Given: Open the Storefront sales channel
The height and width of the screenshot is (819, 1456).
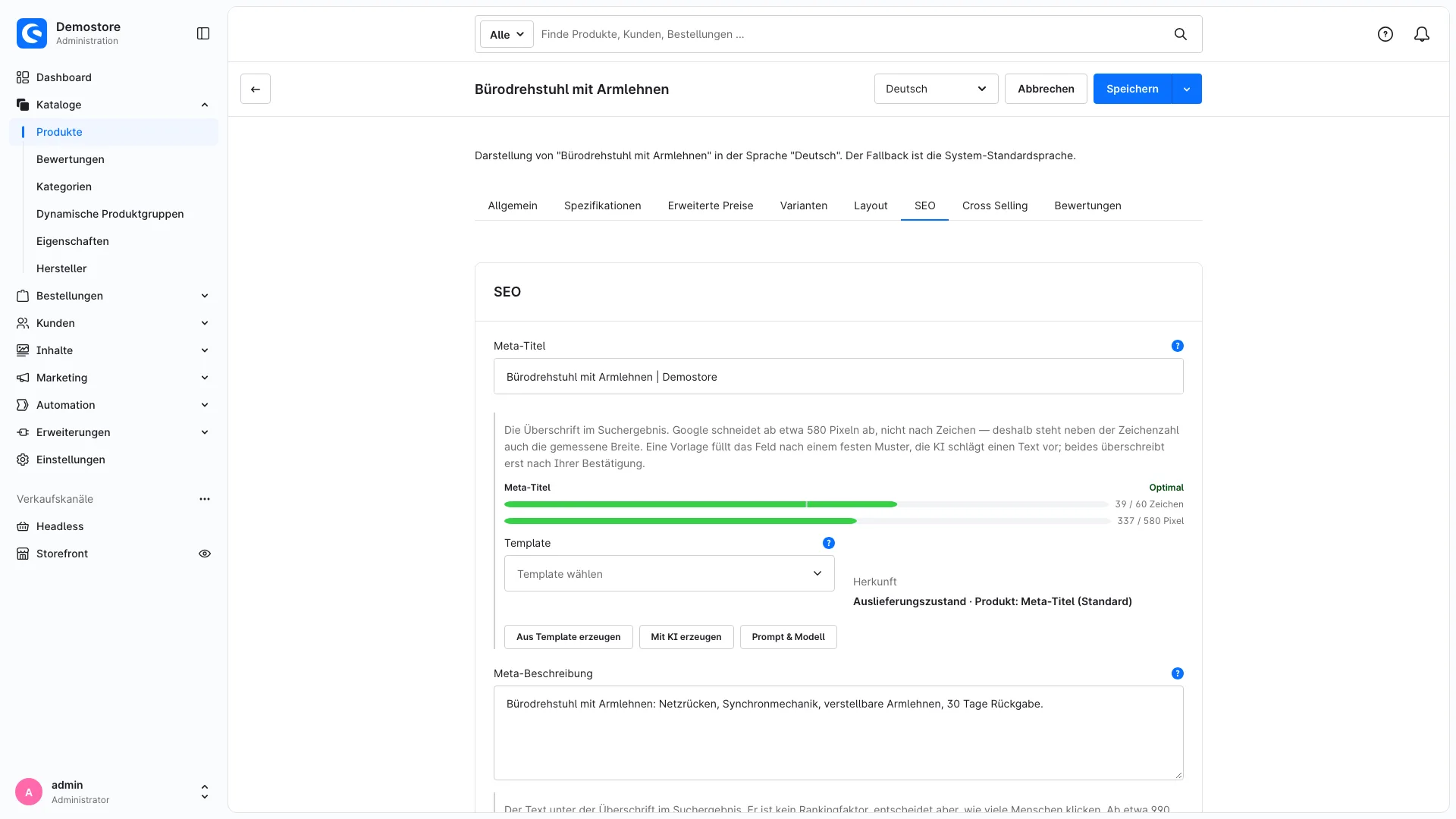Looking at the screenshot, I should [x=62, y=554].
